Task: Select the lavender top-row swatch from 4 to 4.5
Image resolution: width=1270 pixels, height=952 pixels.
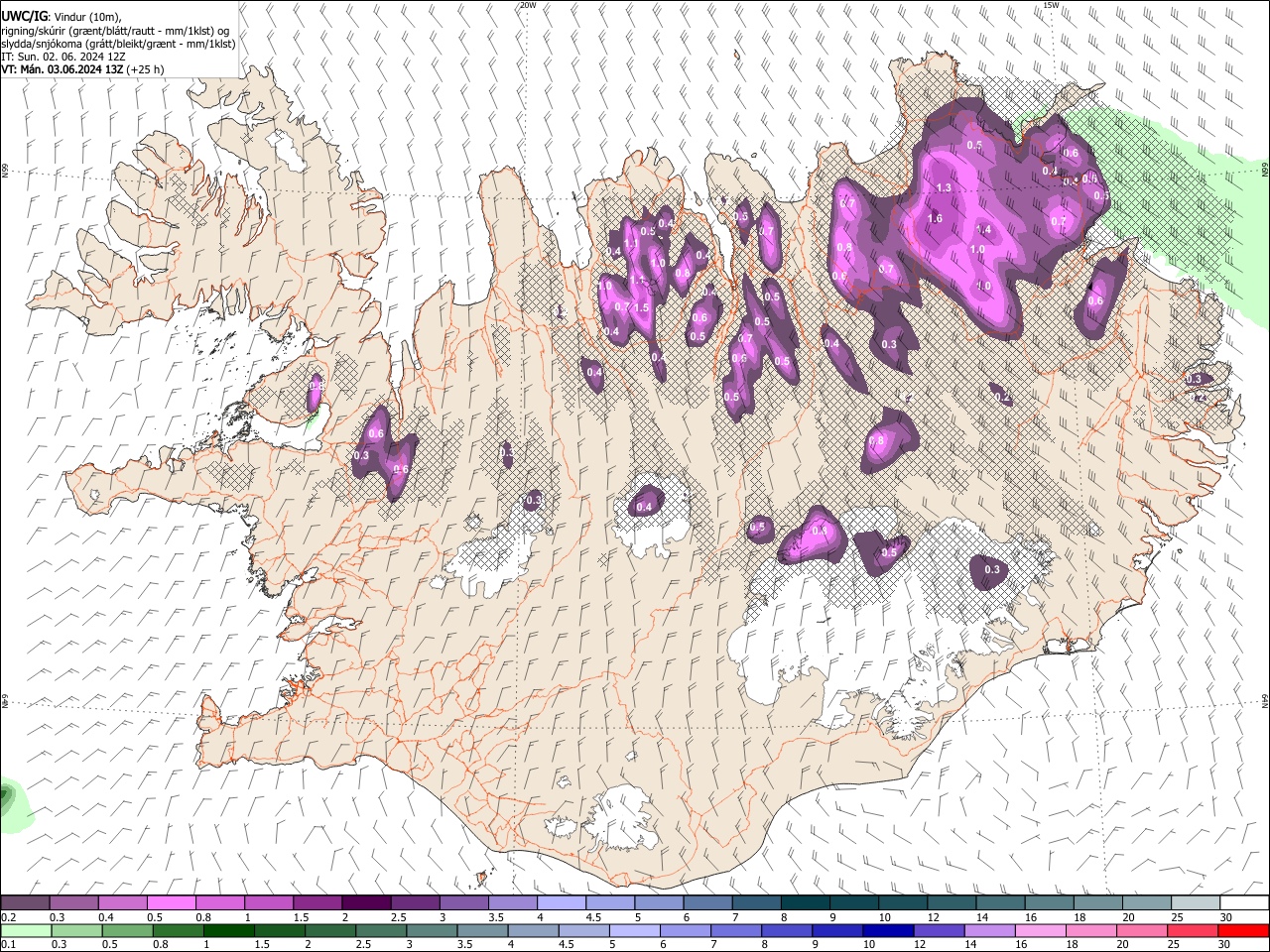Action: (x=561, y=903)
